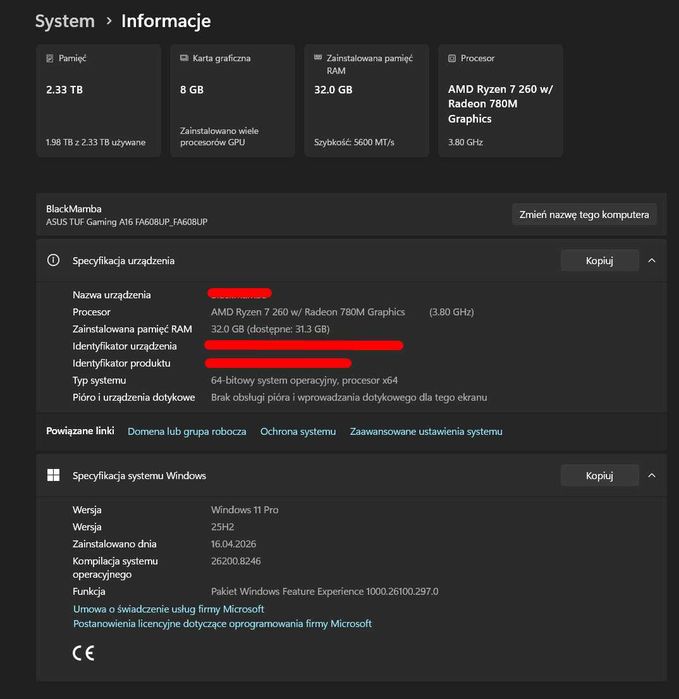Open Domena lub grupa robocza link

coord(187,432)
